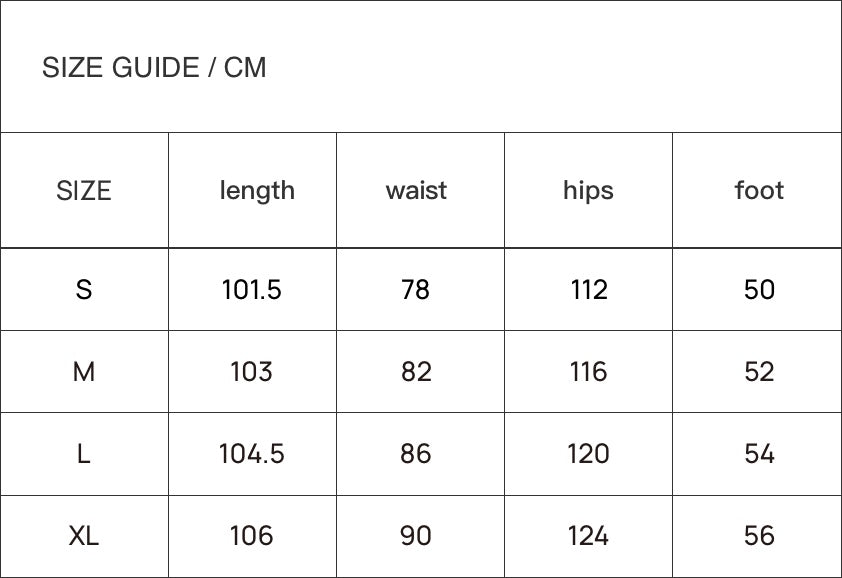The height and width of the screenshot is (578, 842).
Task: Select the foot column header
Action: click(x=759, y=190)
